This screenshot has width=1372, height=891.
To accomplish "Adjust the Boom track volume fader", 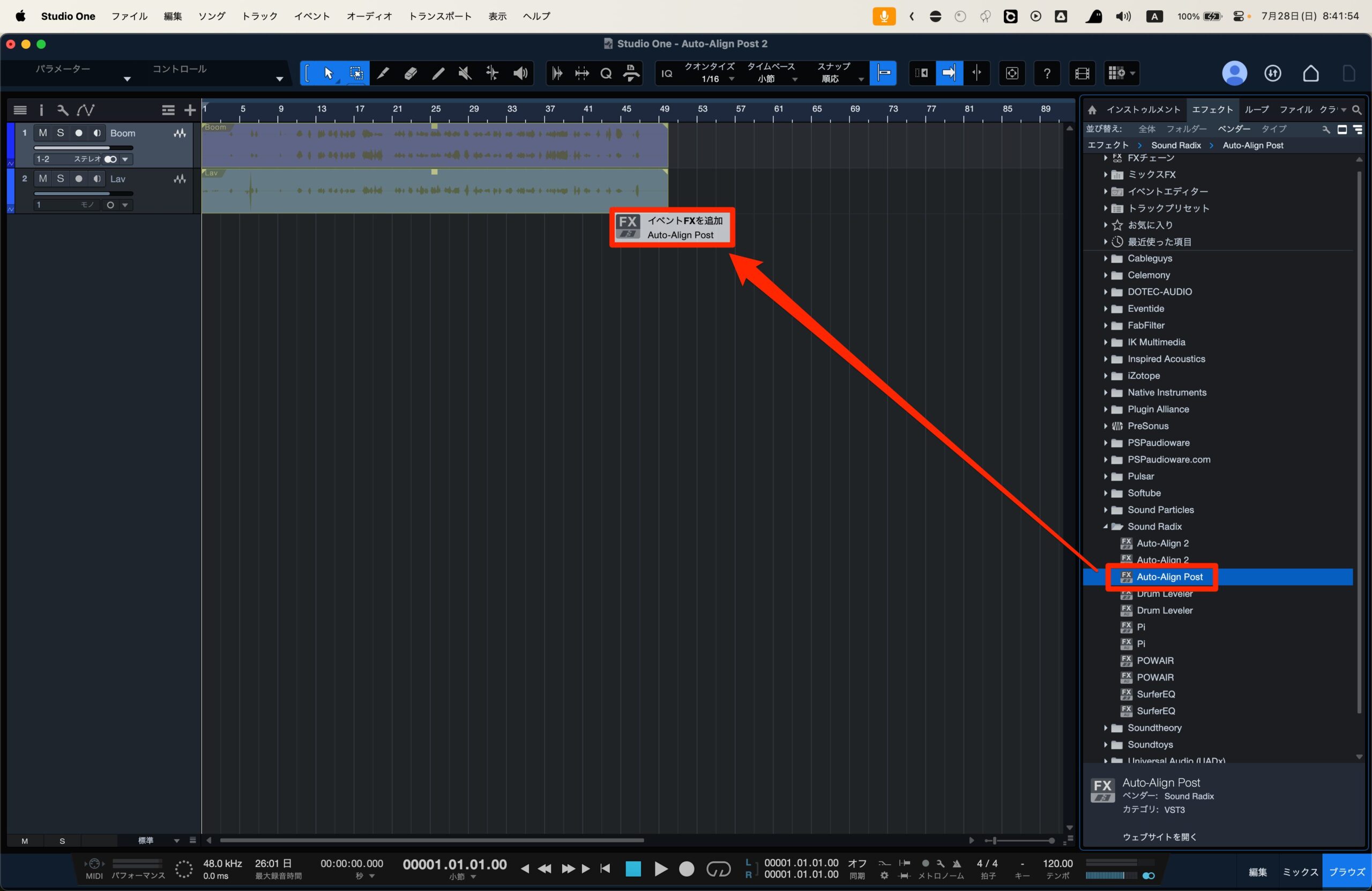I will pos(84,147).
